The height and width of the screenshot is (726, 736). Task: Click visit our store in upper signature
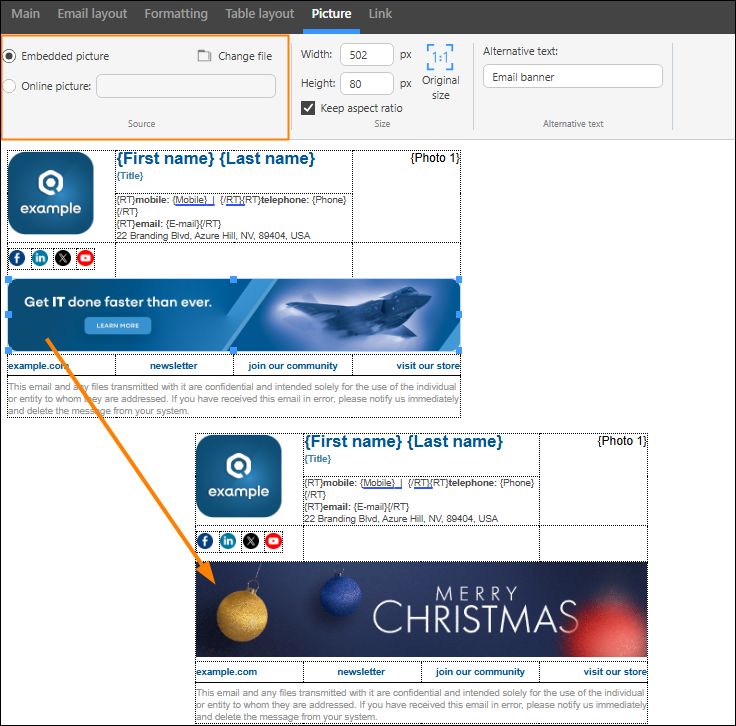tap(428, 366)
